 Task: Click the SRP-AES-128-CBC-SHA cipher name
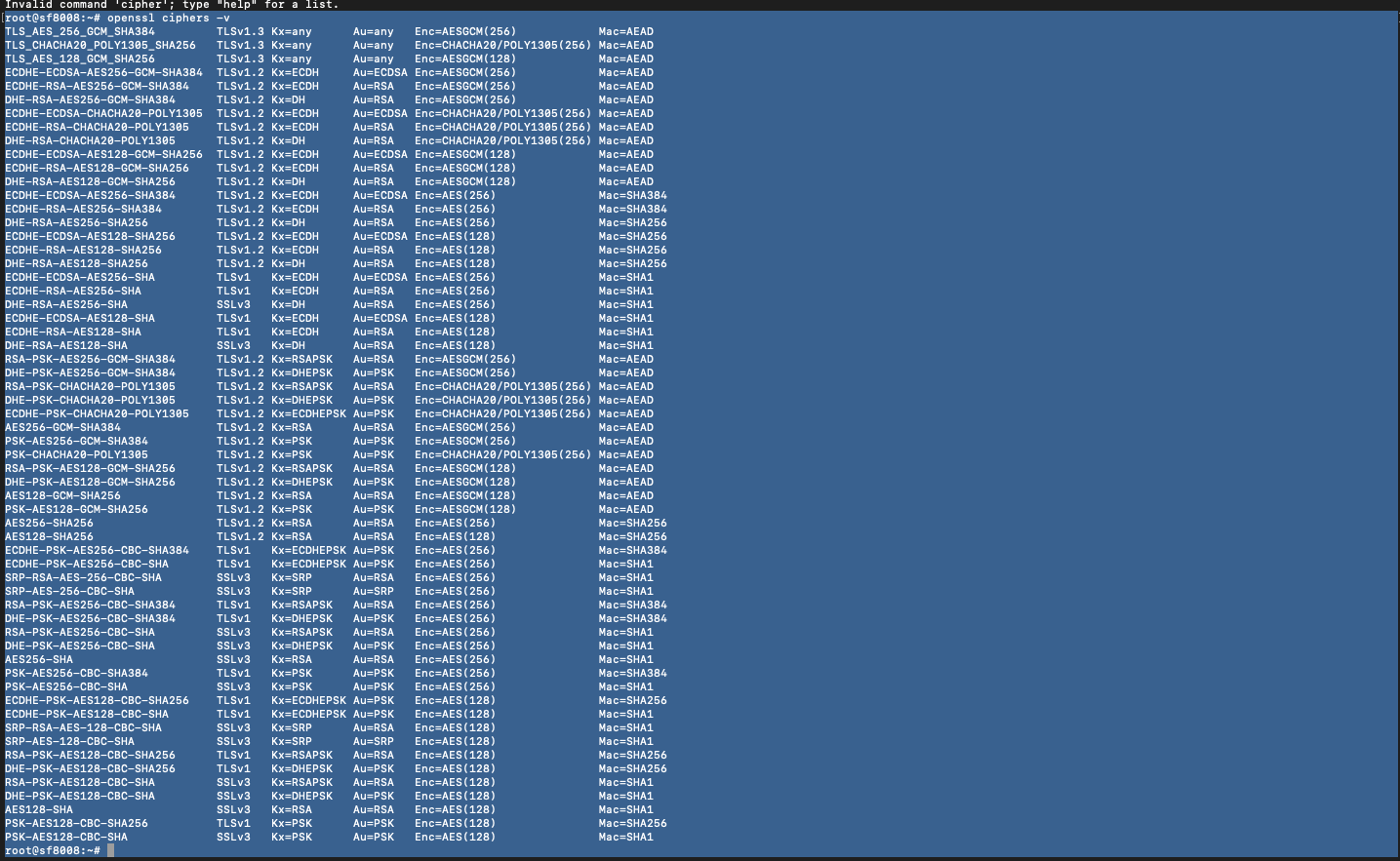69,741
